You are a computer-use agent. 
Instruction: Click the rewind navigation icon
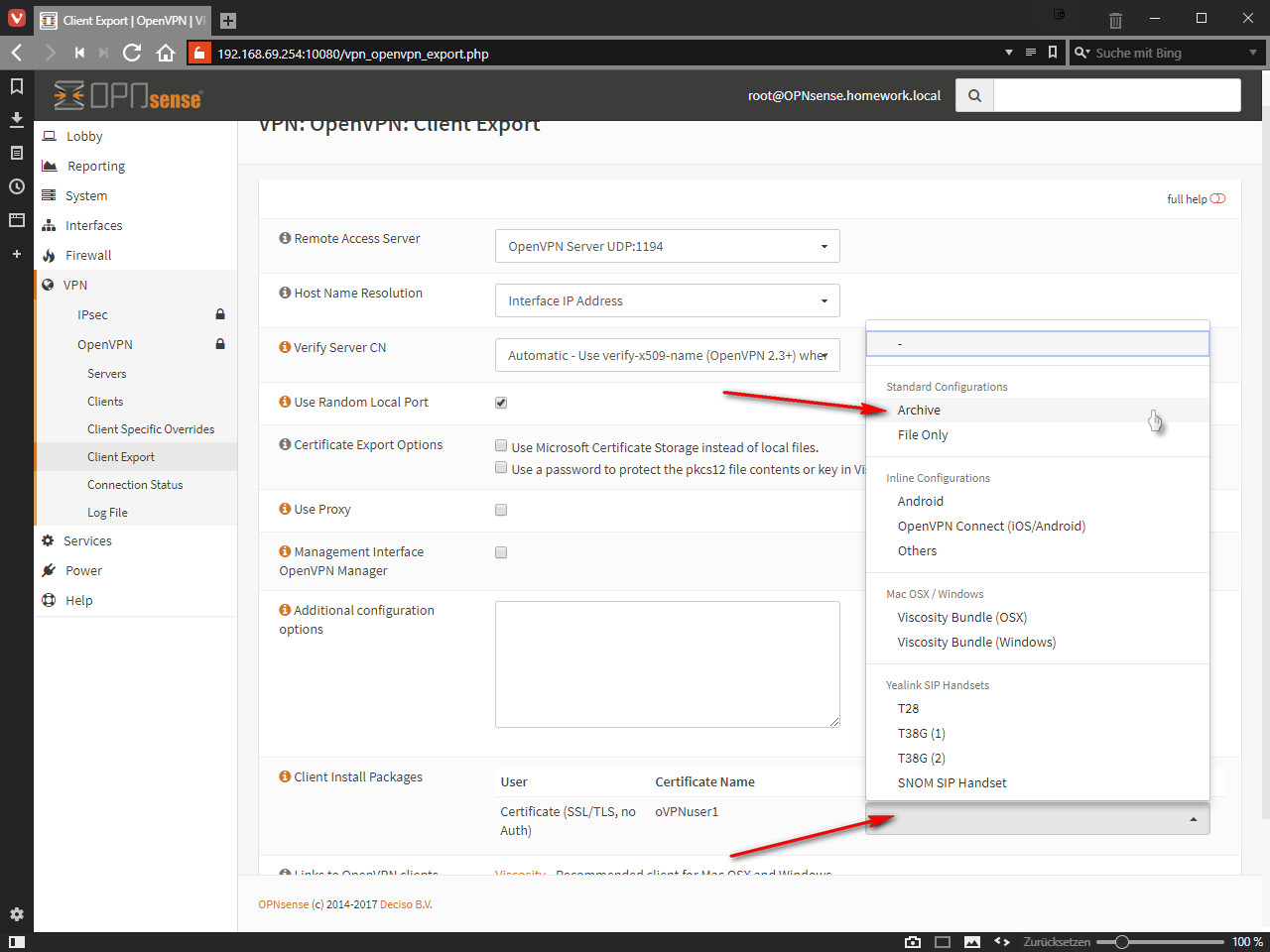click(79, 53)
